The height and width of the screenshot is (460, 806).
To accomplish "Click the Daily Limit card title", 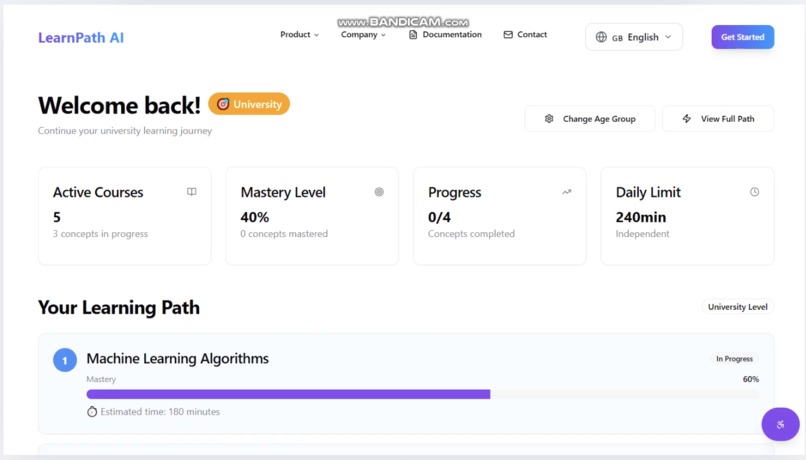I will coord(648,192).
